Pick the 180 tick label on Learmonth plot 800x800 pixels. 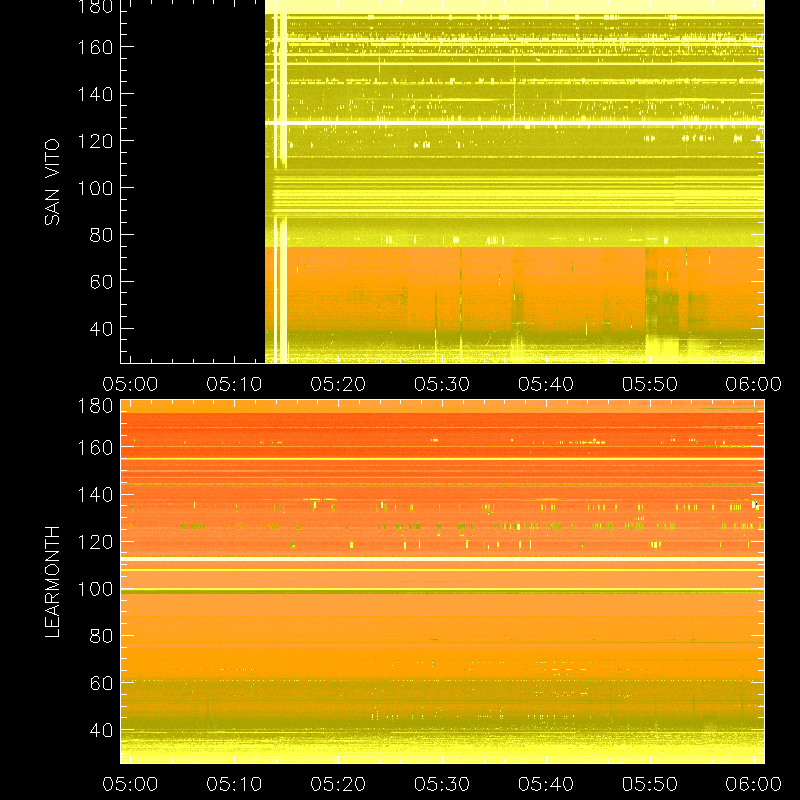pyautogui.click(x=95, y=406)
